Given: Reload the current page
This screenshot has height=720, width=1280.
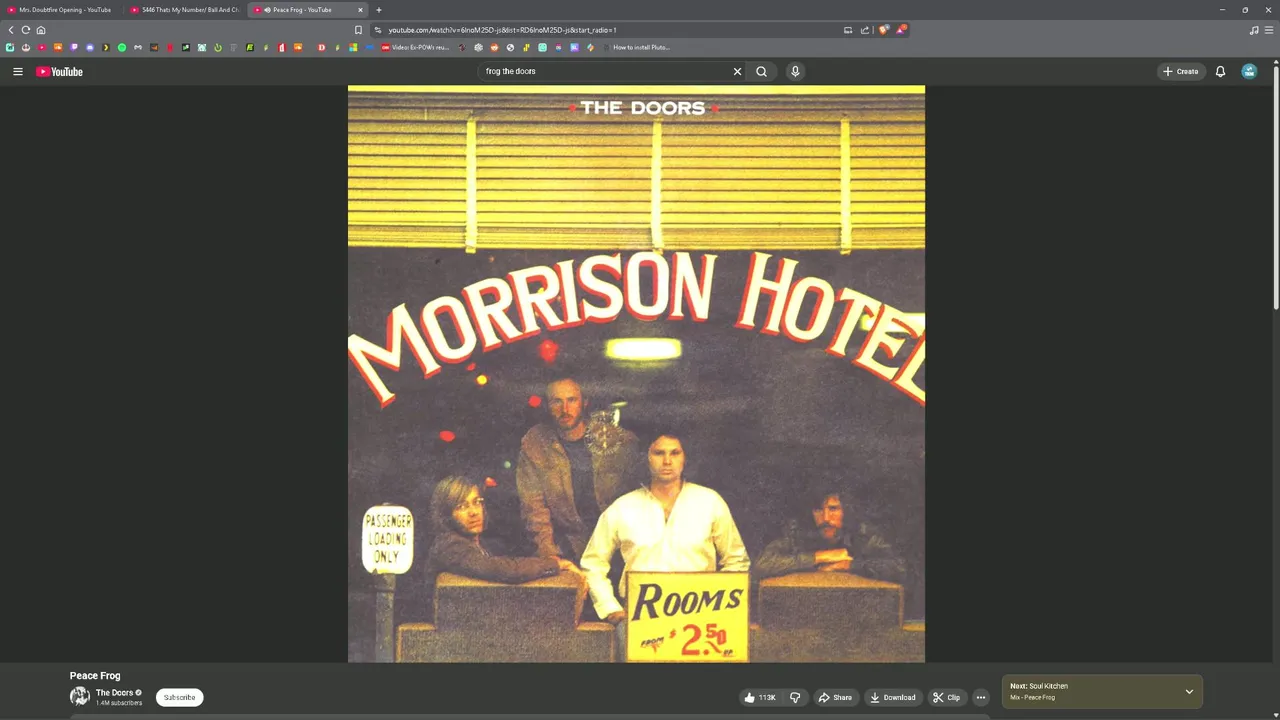Looking at the screenshot, I should click(x=26, y=30).
